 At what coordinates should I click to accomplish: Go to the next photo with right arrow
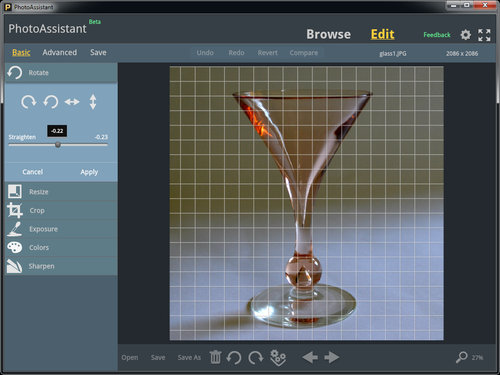(332, 357)
